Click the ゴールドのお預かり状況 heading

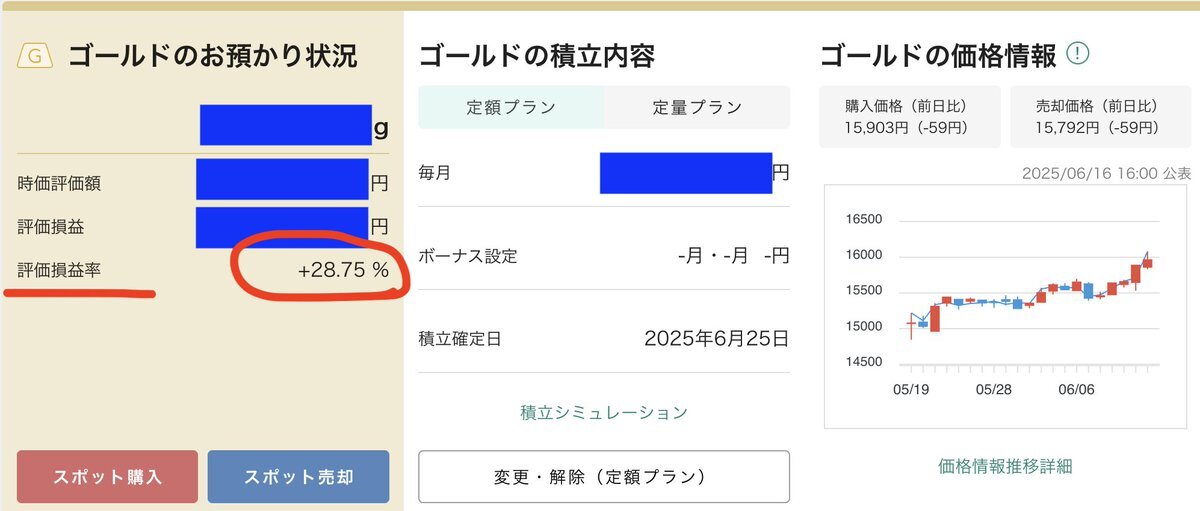[x=212, y=56]
